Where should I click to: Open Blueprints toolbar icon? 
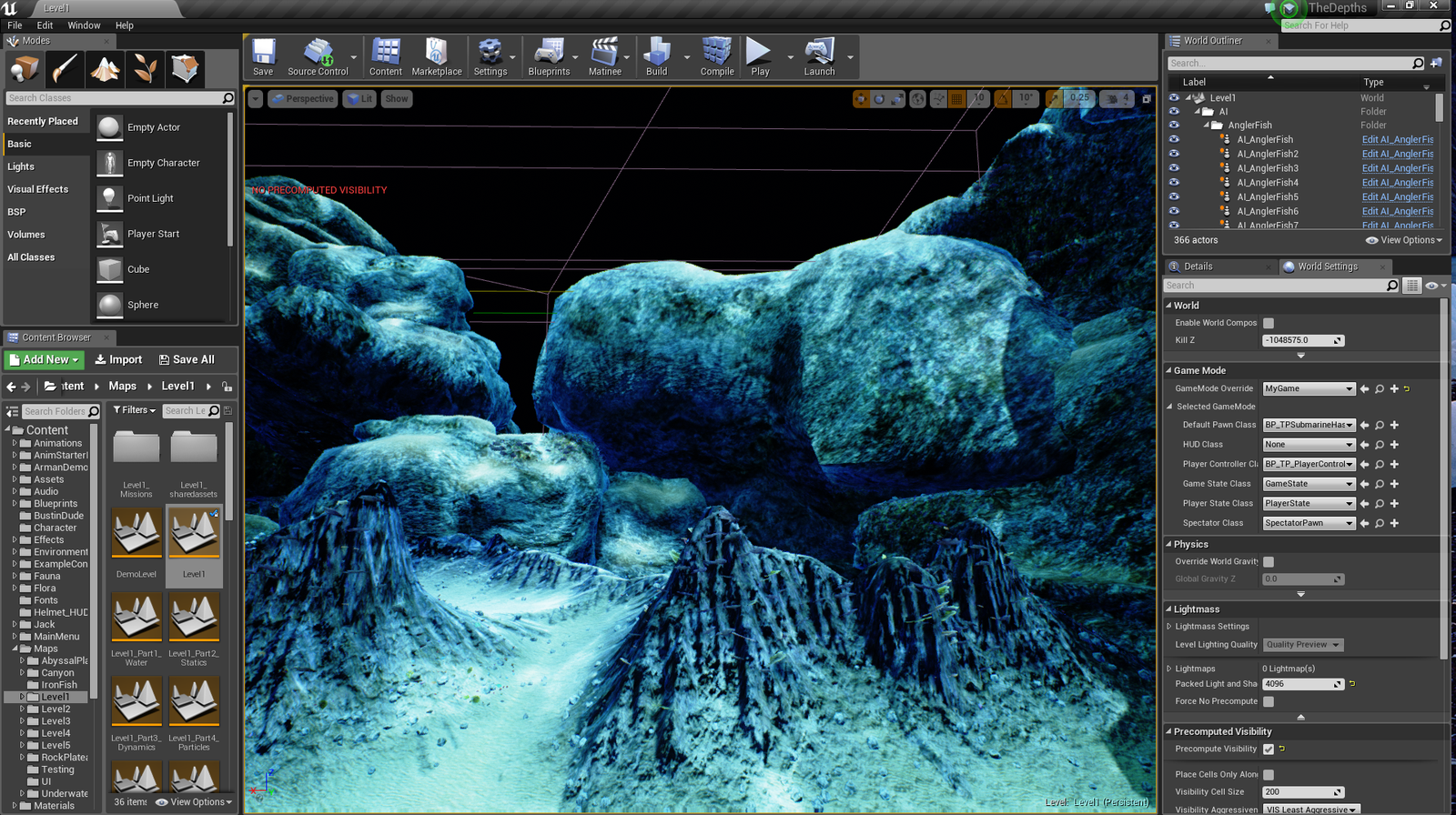pyautogui.click(x=549, y=56)
